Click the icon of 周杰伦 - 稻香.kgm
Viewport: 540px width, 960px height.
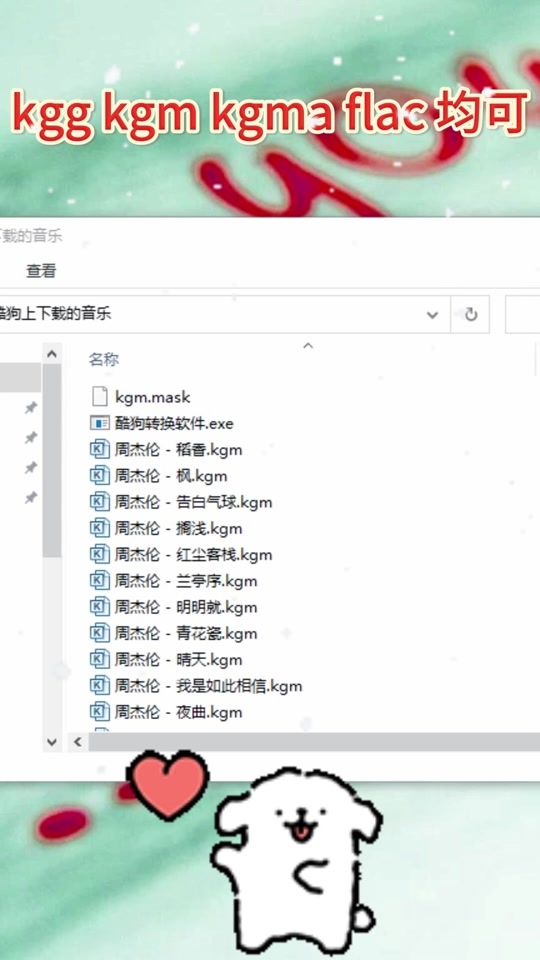pos(100,449)
